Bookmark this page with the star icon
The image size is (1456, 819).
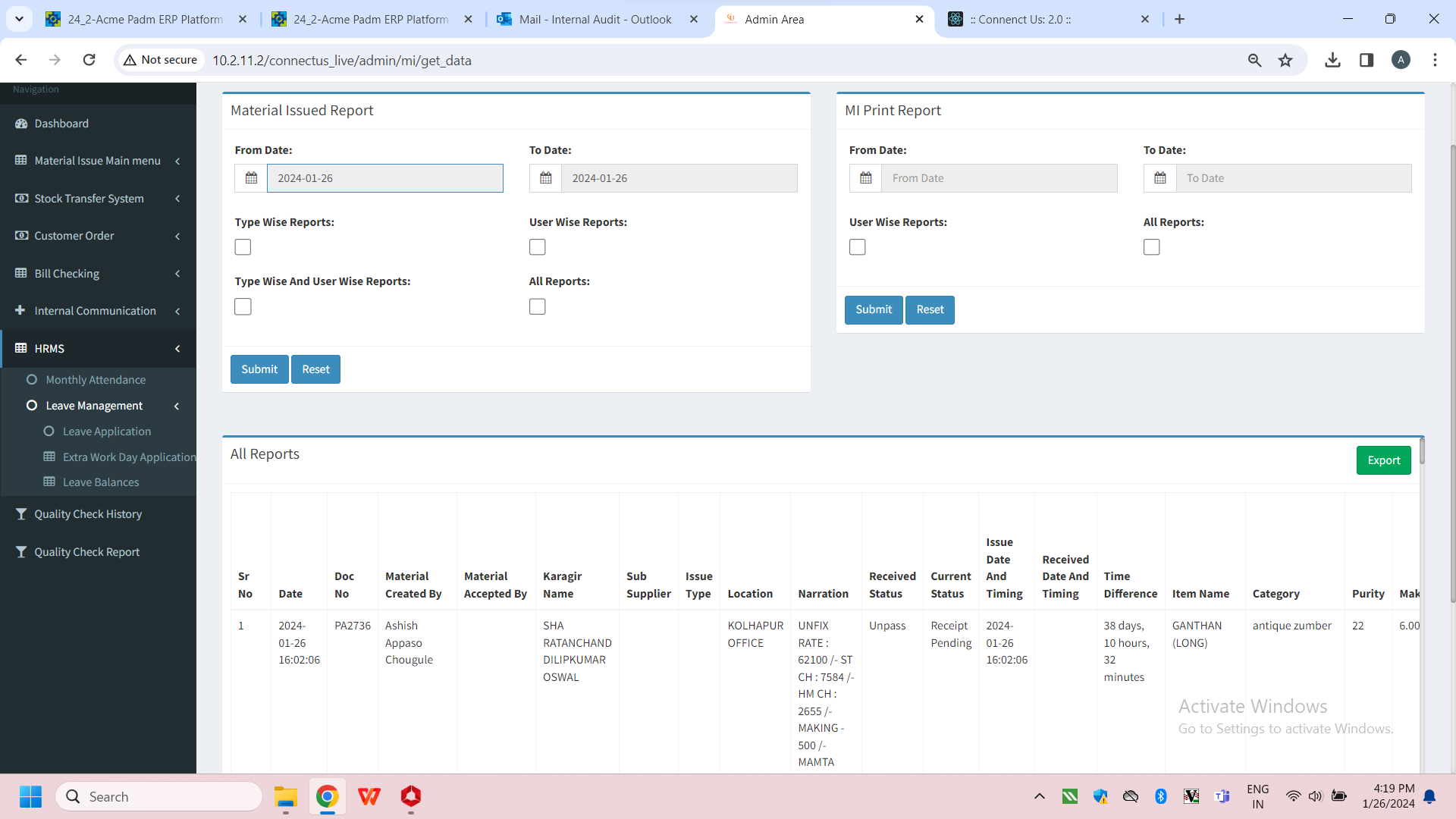(1285, 60)
